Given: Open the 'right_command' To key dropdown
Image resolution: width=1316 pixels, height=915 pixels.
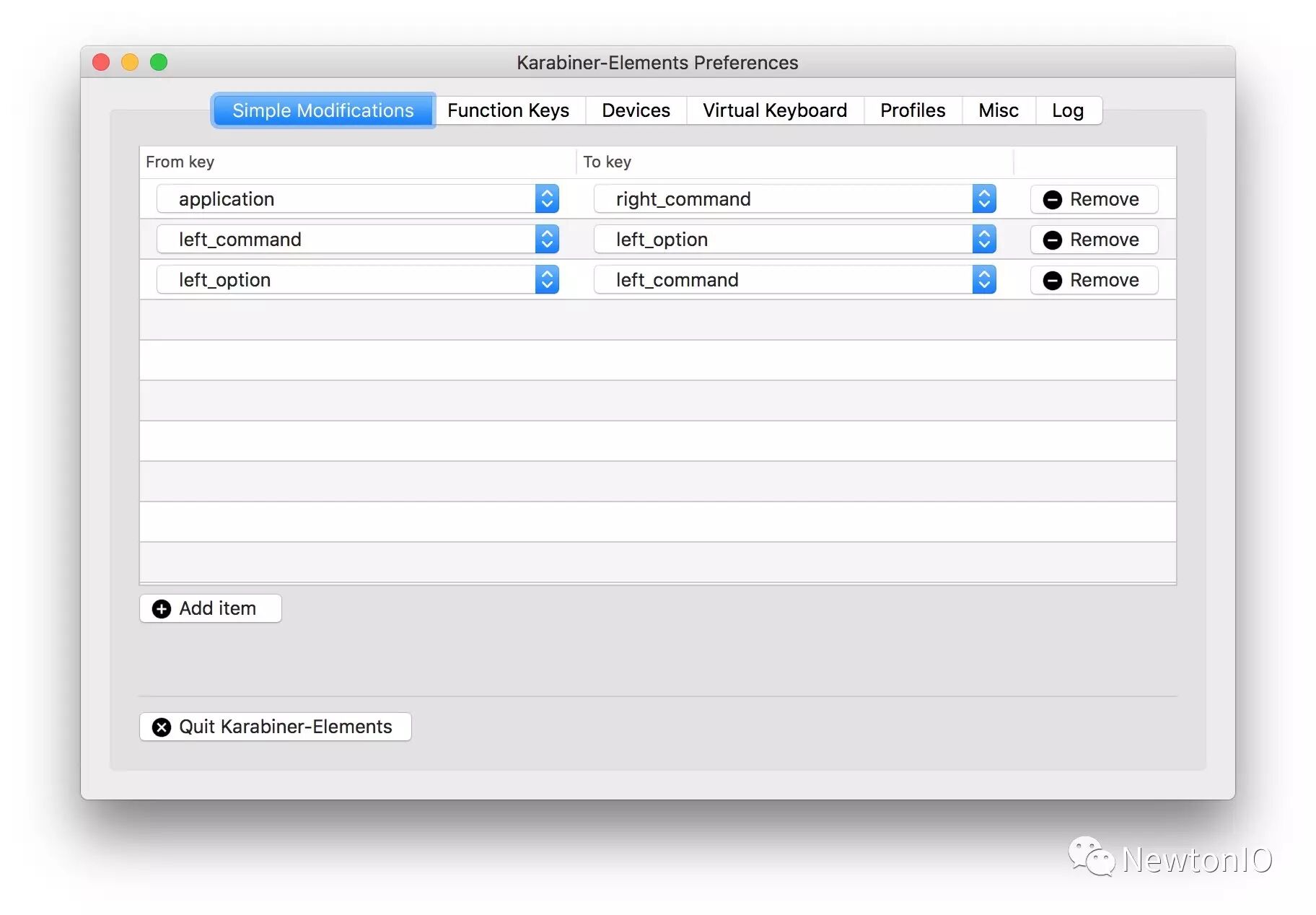Looking at the screenshot, I should [x=795, y=199].
